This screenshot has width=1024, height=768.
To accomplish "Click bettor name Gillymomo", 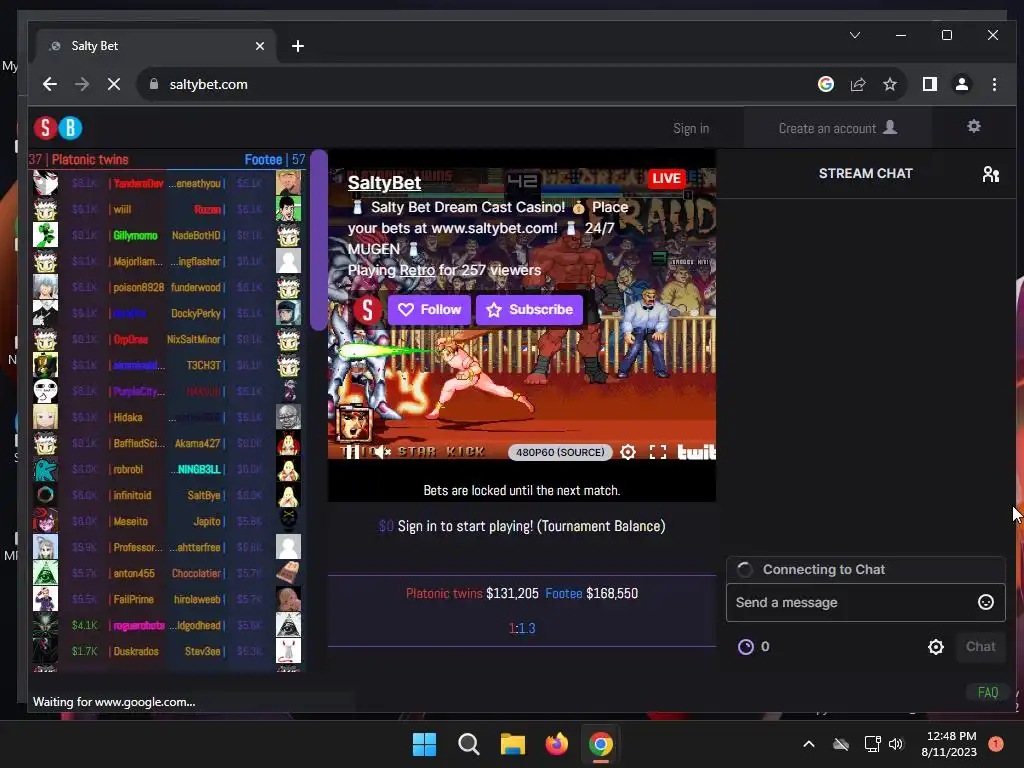I will point(135,235).
